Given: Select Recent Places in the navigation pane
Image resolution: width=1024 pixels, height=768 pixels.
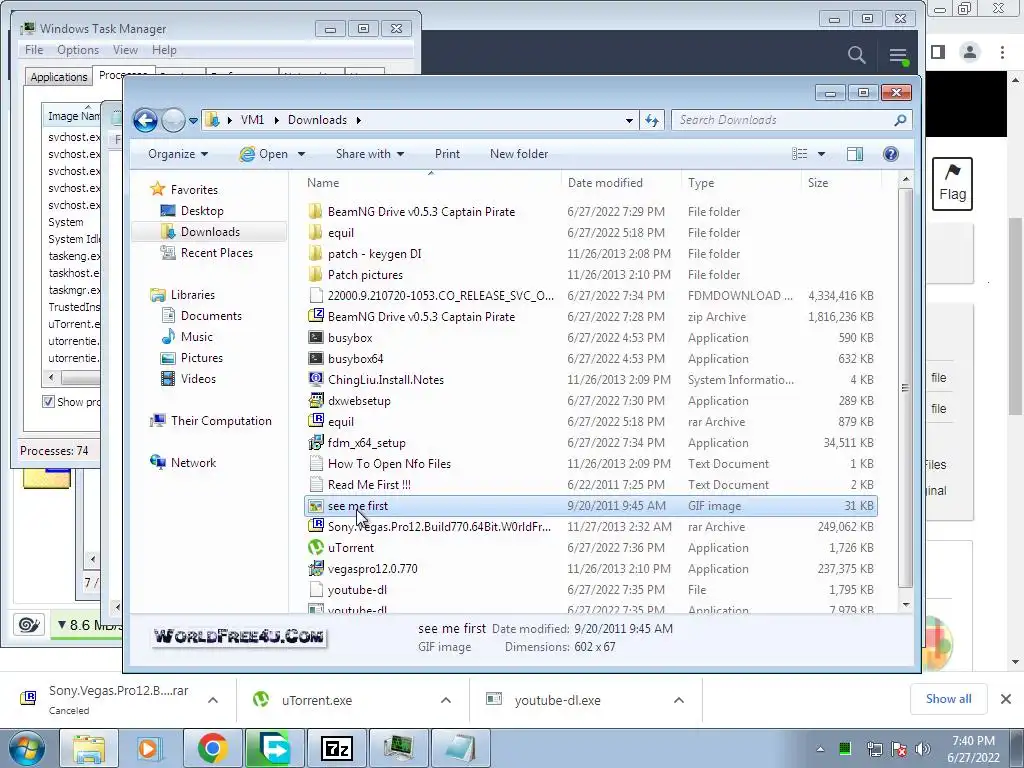Looking at the screenshot, I should (216, 253).
